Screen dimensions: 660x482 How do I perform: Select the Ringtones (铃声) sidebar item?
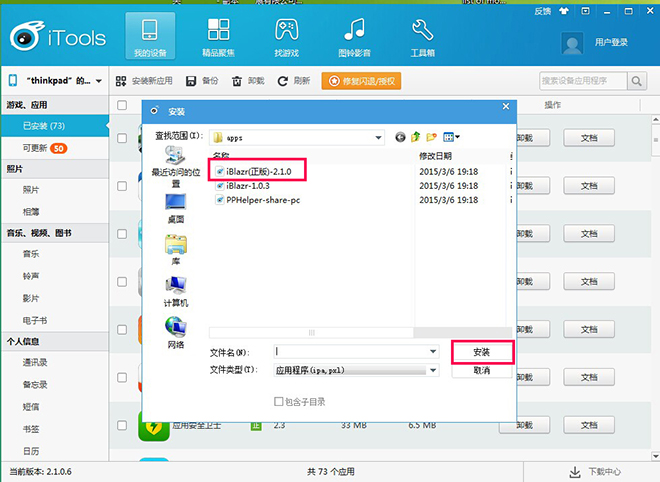pyautogui.click(x=55, y=276)
